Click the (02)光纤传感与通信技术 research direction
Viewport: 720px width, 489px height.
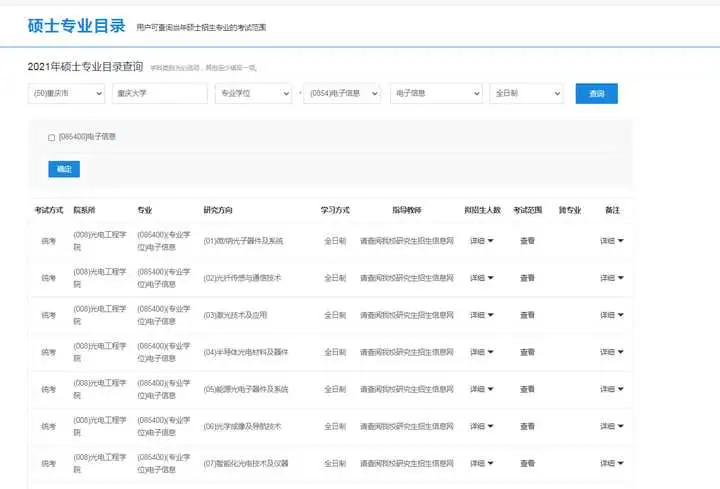tap(242, 278)
